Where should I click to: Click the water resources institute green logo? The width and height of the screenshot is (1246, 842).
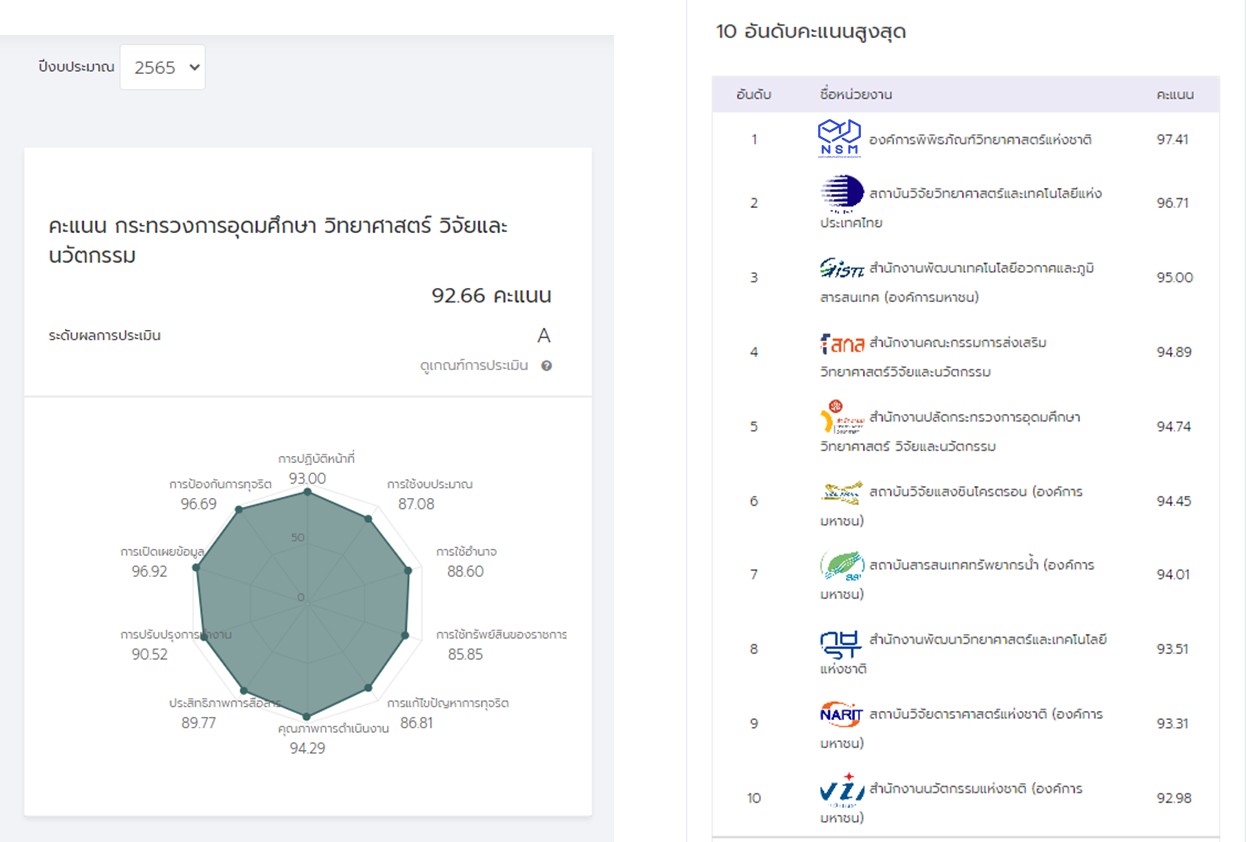[x=841, y=566]
